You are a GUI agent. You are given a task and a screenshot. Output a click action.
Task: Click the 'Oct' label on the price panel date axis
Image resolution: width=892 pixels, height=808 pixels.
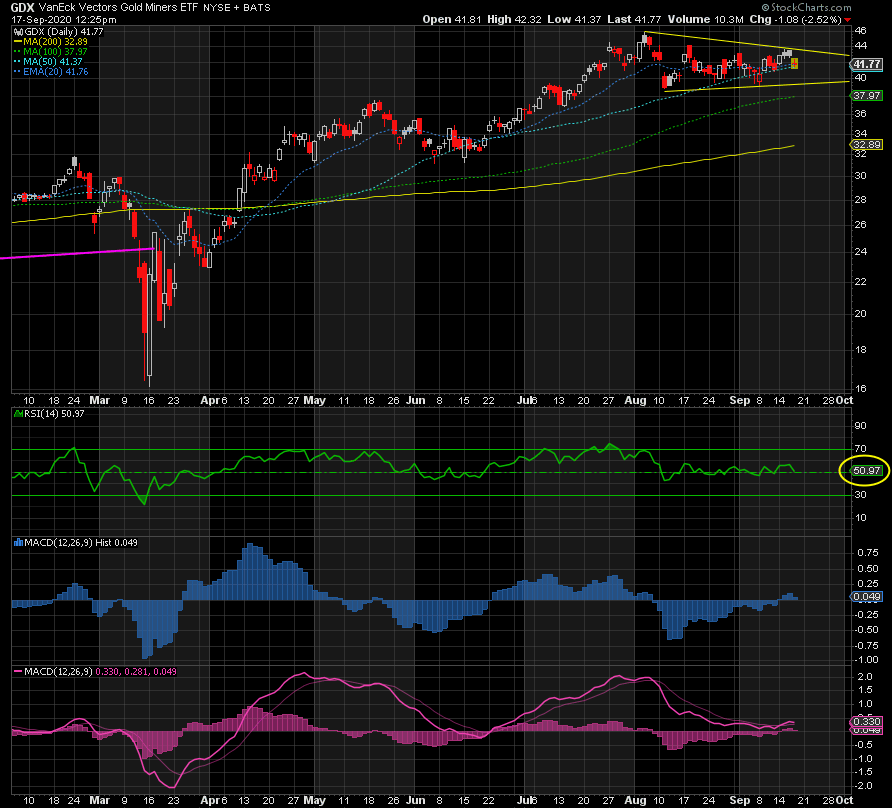click(x=844, y=400)
